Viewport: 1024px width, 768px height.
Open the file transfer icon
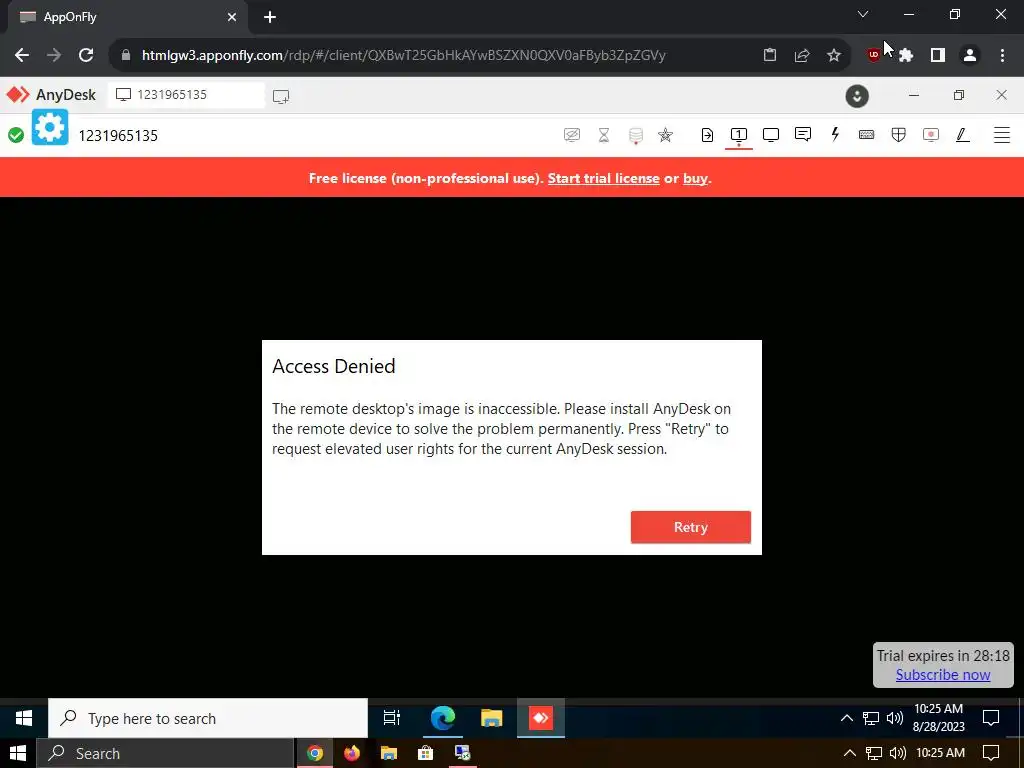tap(707, 135)
